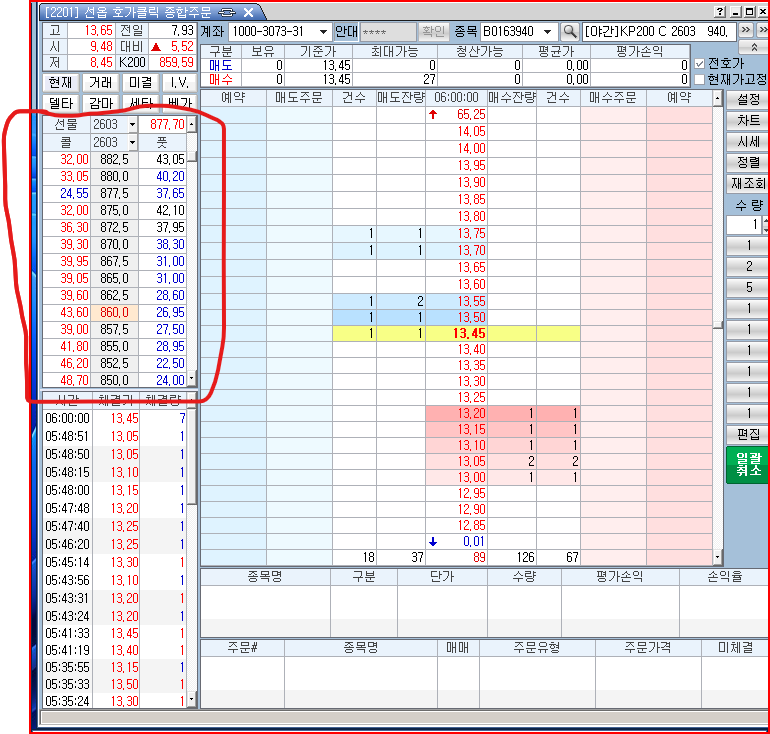The width and height of the screenshot is (770, 734).
Task: Click the magnifier search icon beside 종목 code
Action: [570, 32]
